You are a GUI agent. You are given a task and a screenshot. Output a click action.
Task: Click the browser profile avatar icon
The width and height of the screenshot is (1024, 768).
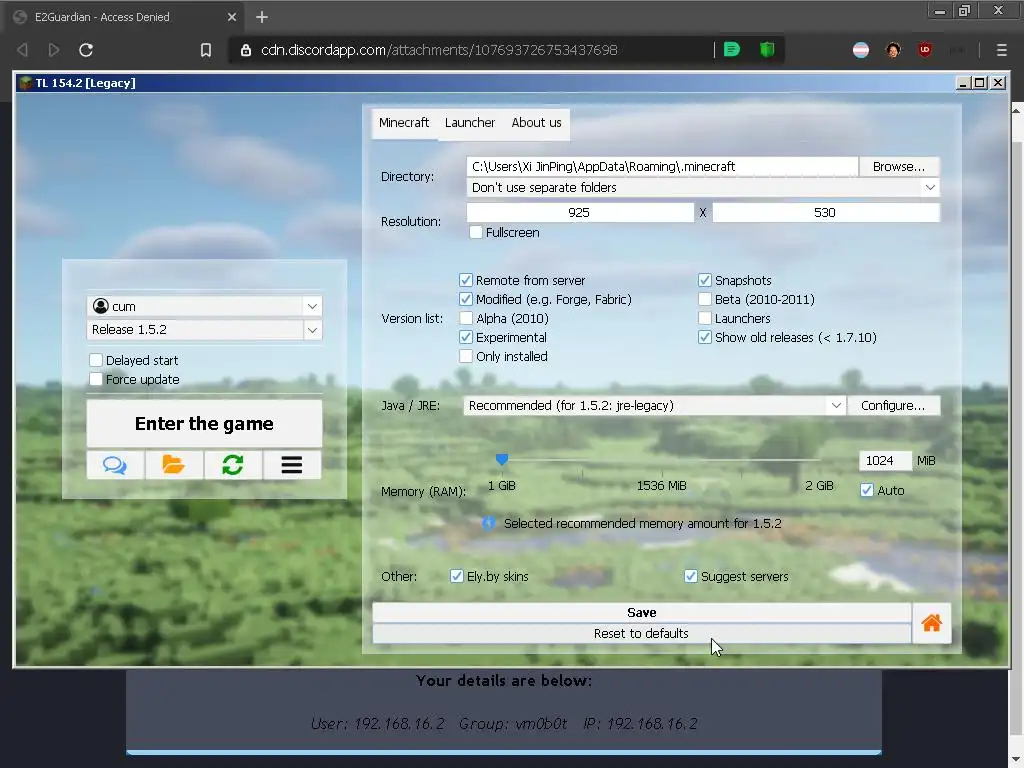click(x=893, y=50)
